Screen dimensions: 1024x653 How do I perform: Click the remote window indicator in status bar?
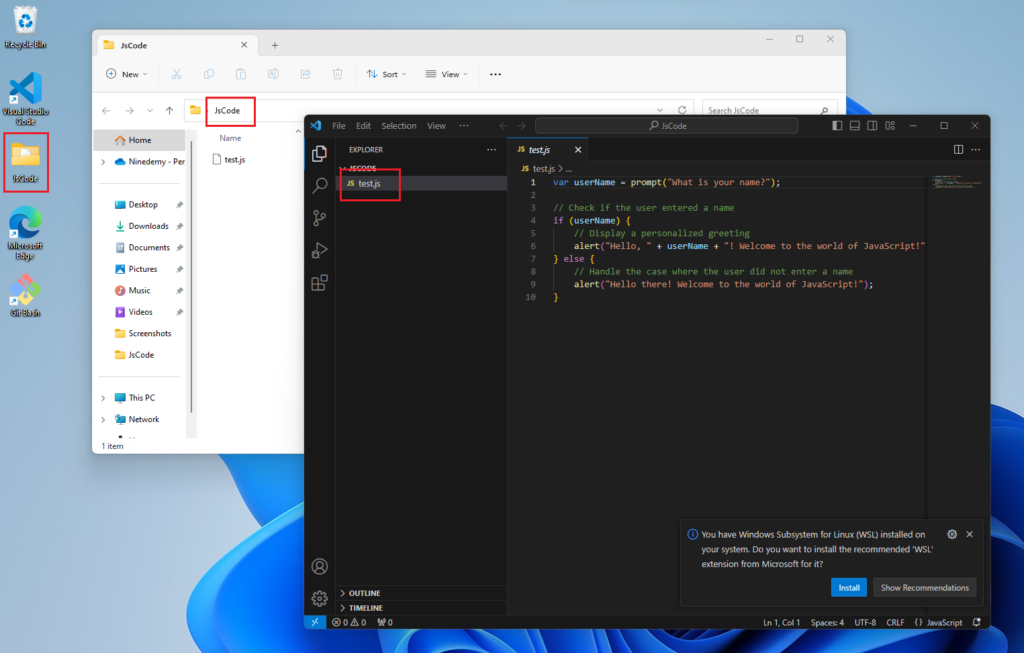click(x=315, y=622)
